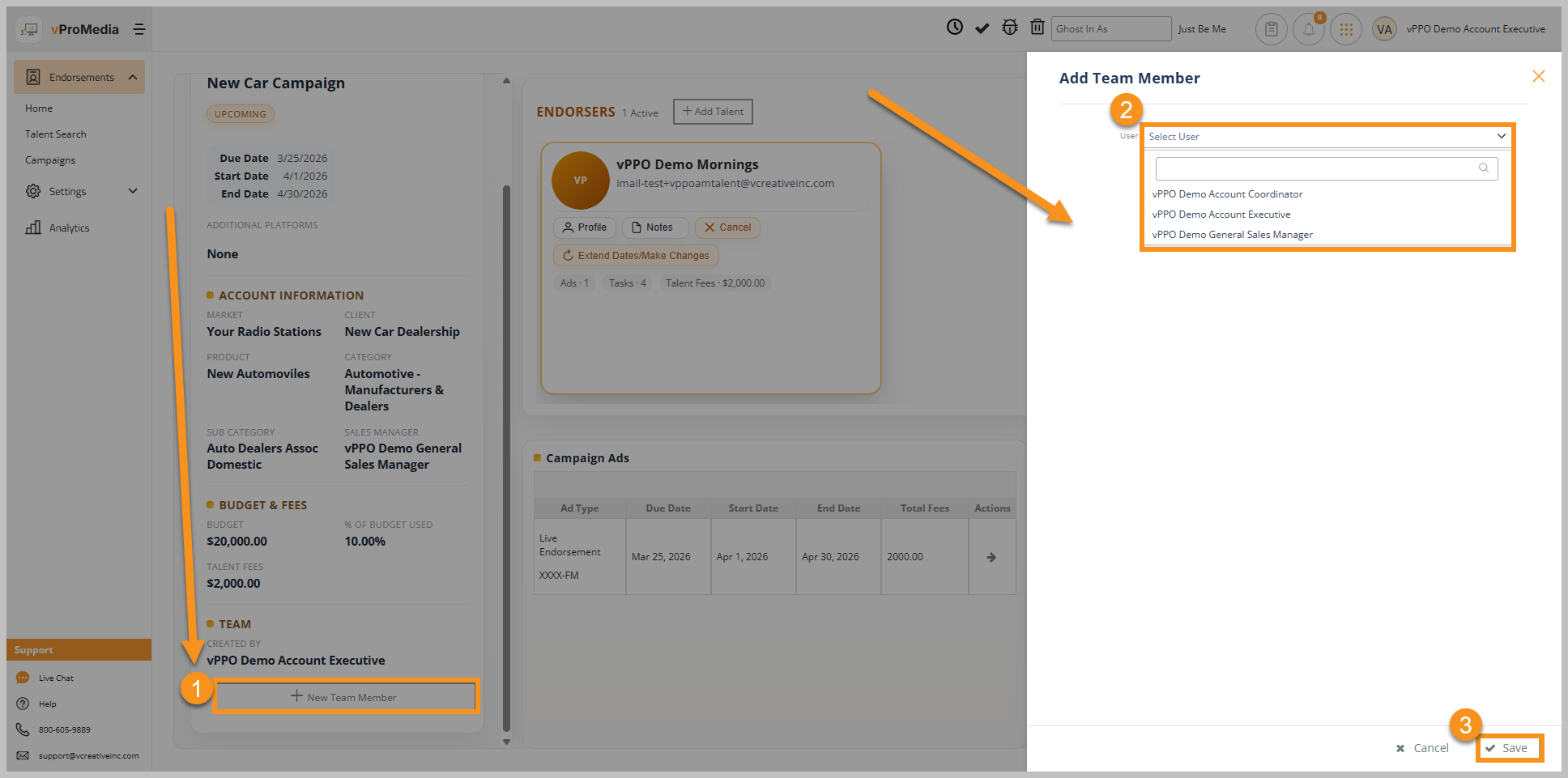
Task: Open the apps grid icon
Action: [1346, 29]
